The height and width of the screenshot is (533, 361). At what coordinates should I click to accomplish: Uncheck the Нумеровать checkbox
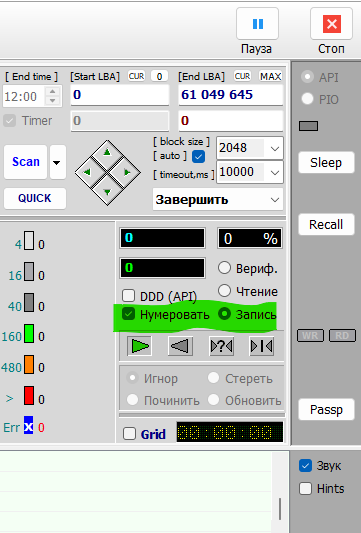(x=128, y=314)
